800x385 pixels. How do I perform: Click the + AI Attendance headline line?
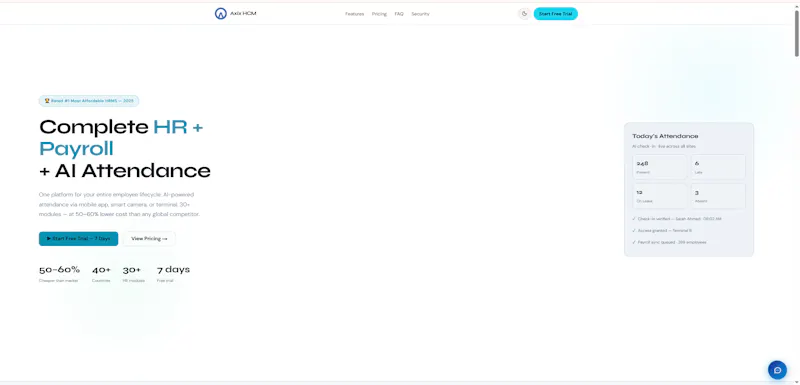[125, 171]
